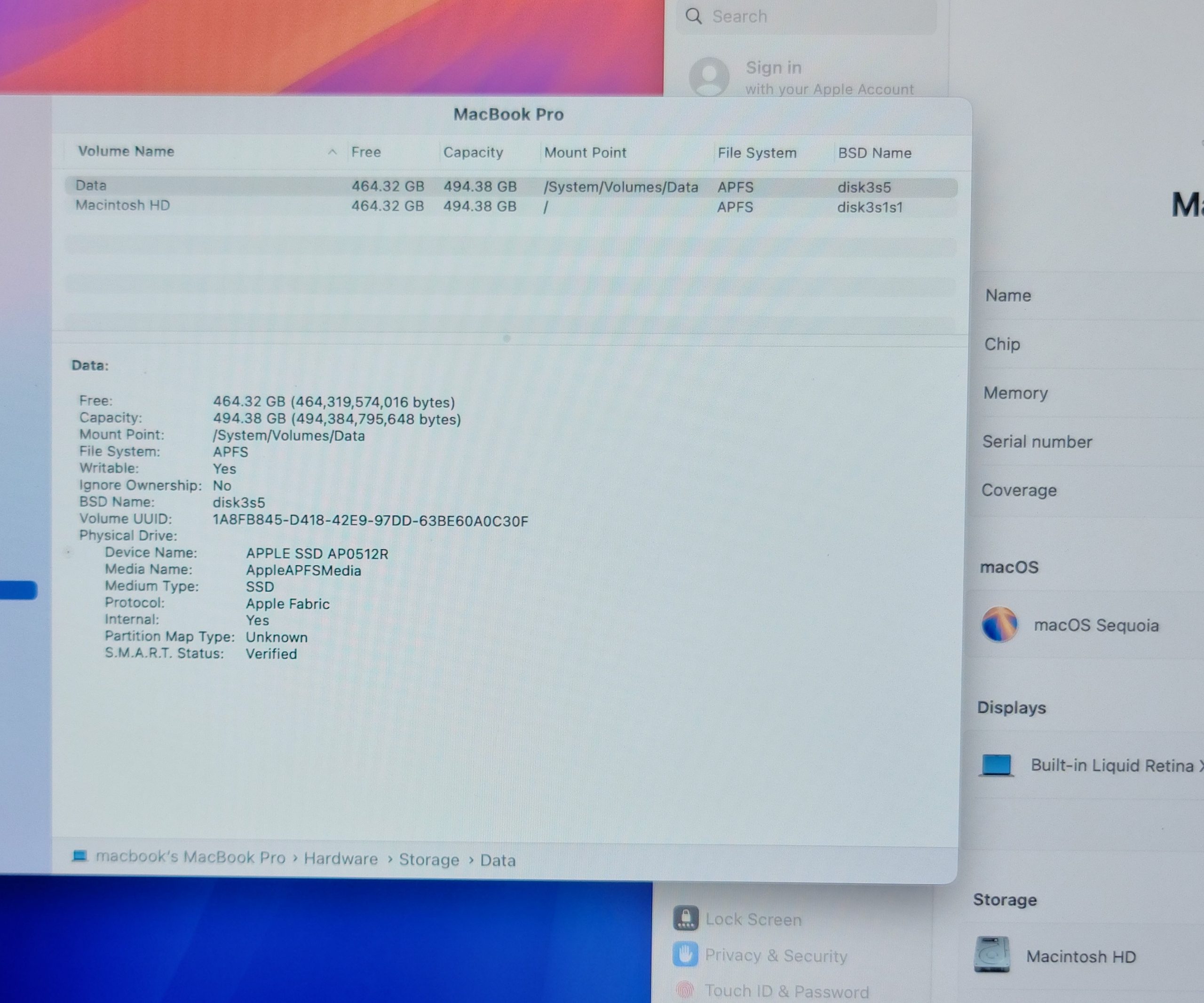This screenshot has height=1003, width=1204.
Task: Click the search magnifier icon
Action: pyautogui.click(x=694, y=16)
